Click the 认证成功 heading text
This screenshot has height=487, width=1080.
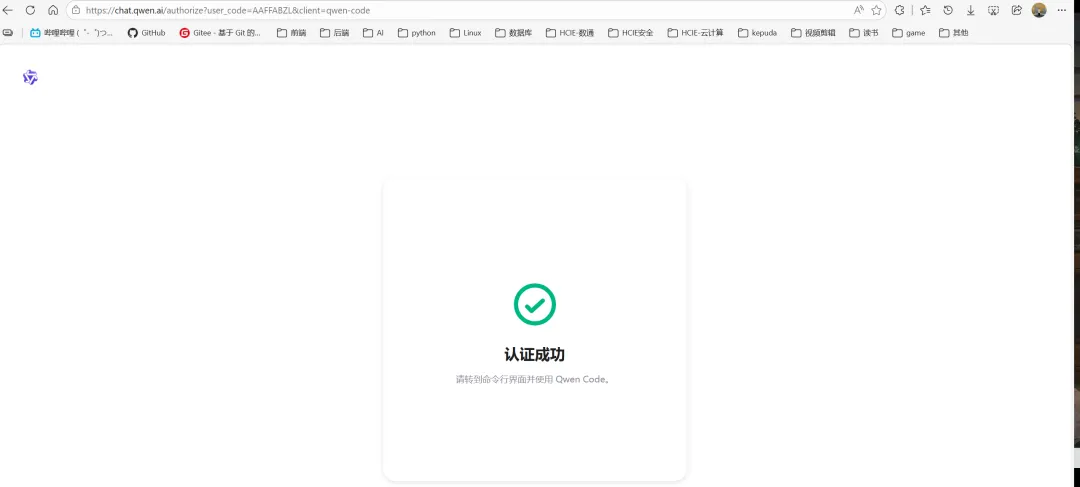point(534,355)
